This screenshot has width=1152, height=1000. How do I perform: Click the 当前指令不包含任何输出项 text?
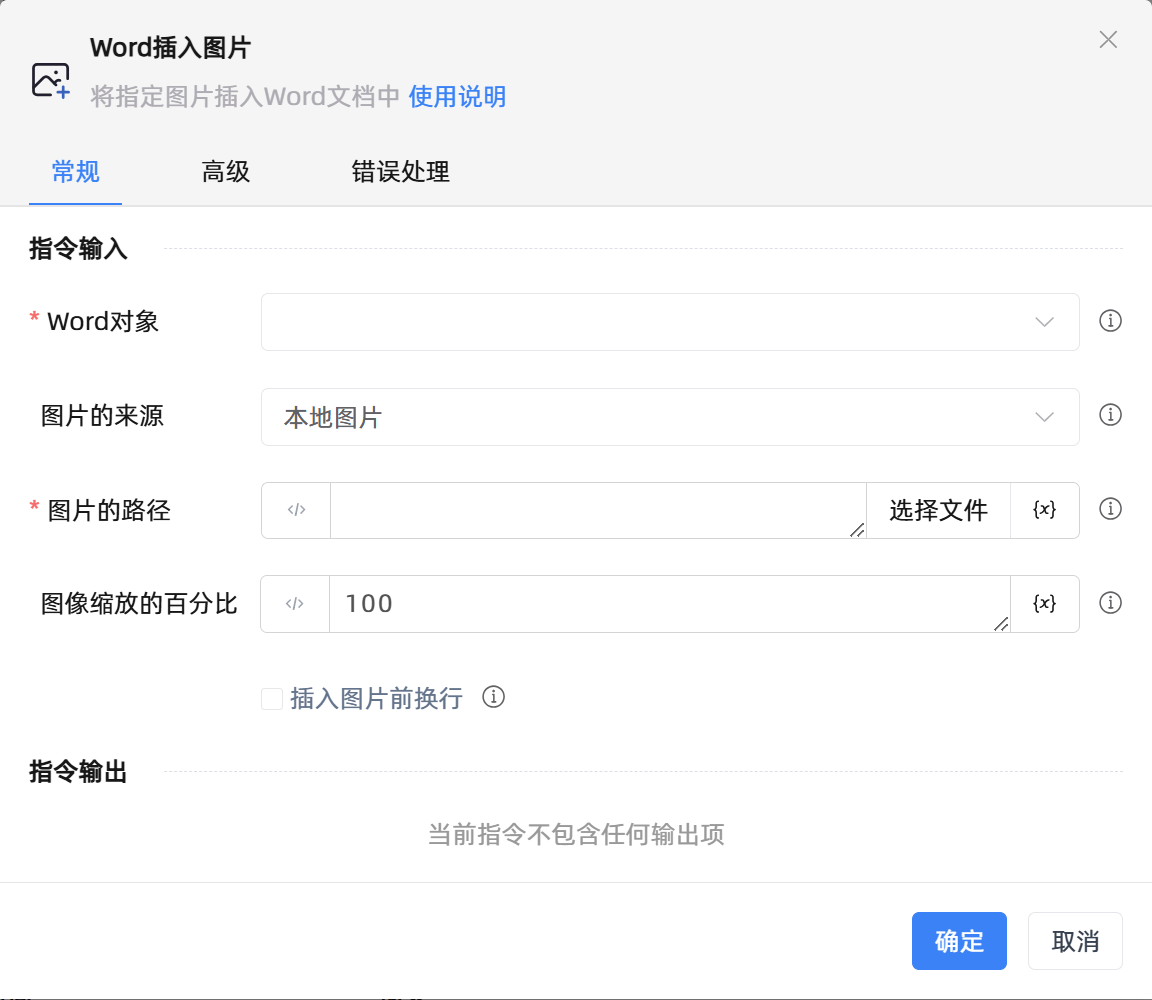tap(576, 835)
